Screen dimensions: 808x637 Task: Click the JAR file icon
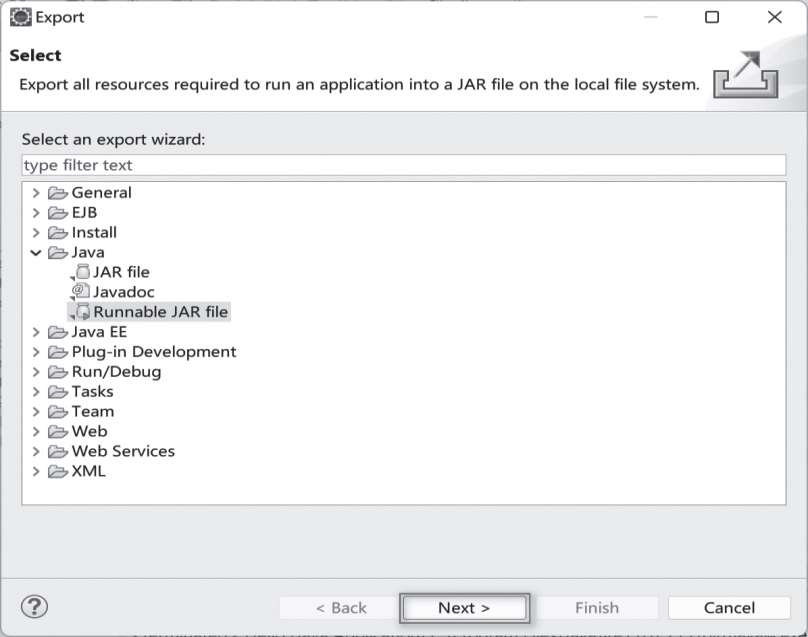pyautogui.click(x=82, y=272)
